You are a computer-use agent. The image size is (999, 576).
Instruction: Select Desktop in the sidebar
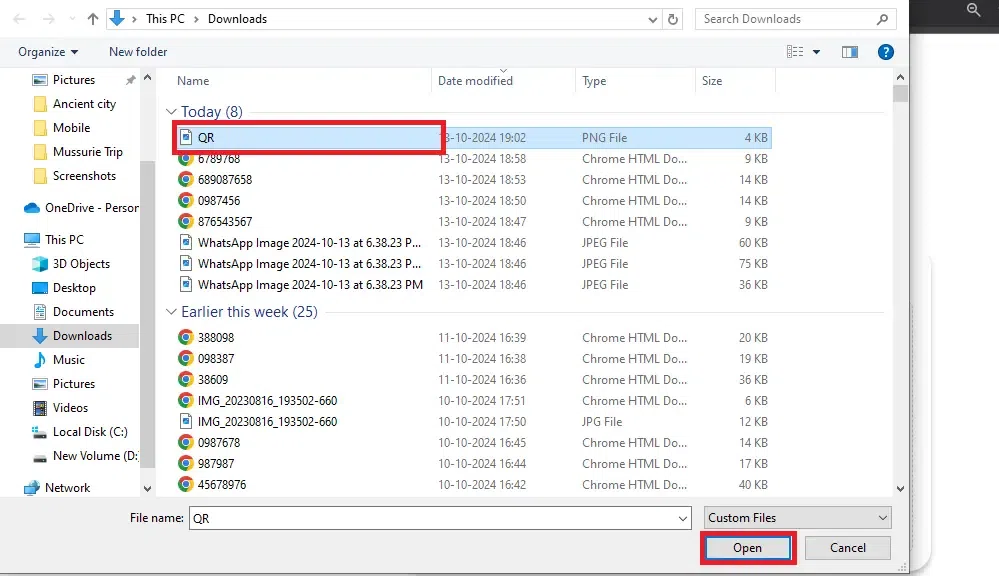tap(74, 288)
